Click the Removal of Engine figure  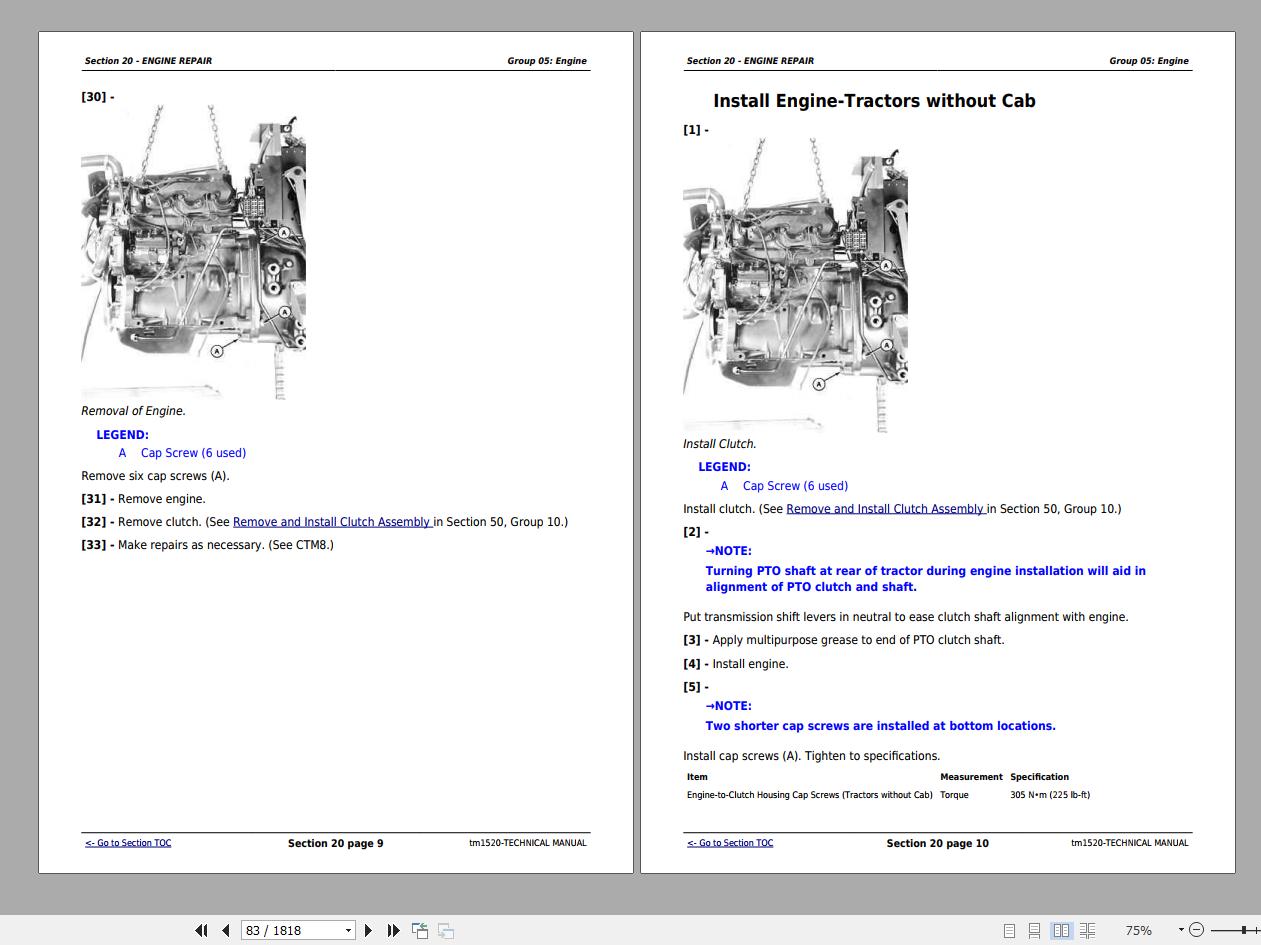[193, 252]
